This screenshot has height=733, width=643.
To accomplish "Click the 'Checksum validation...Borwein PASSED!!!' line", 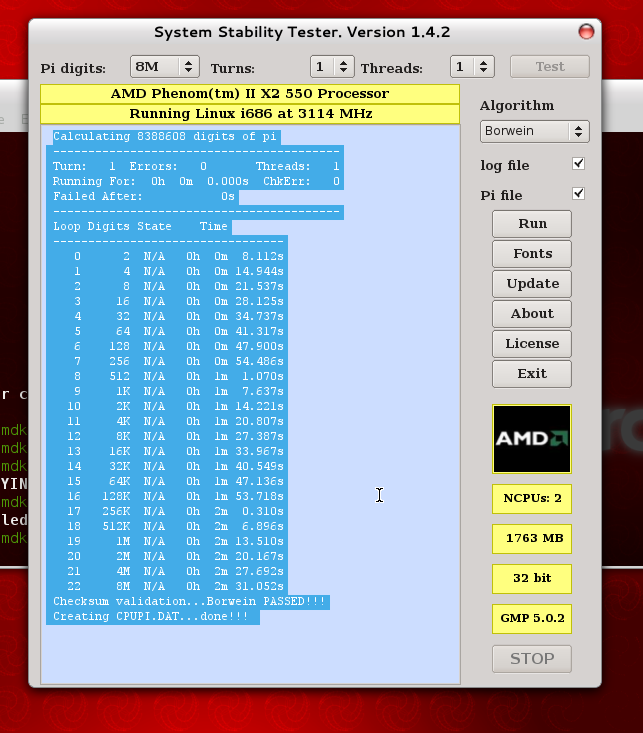I will [188, 601].
